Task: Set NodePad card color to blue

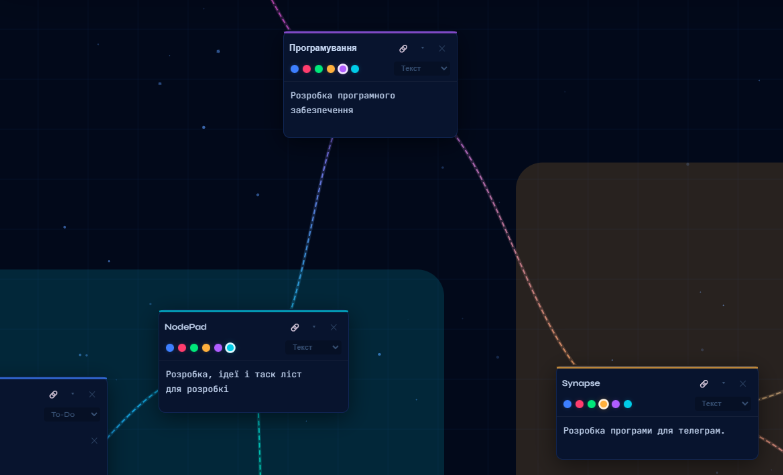Action: click(x=170, y=348)
